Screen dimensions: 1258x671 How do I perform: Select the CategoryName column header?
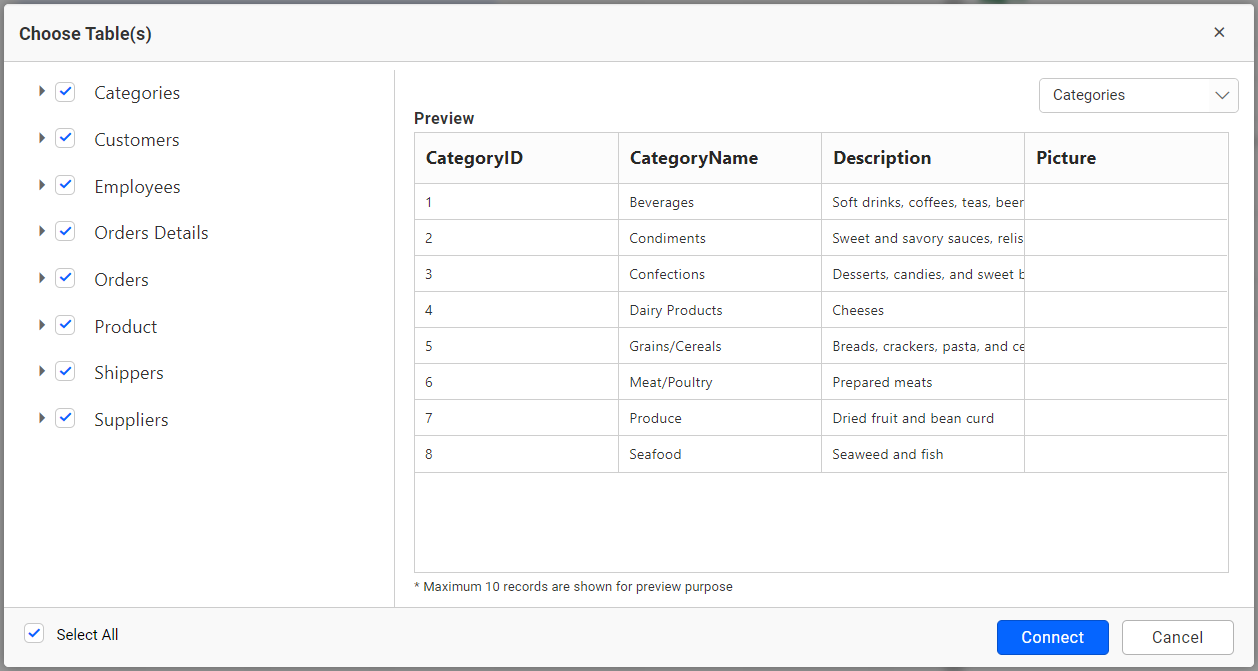720,158
